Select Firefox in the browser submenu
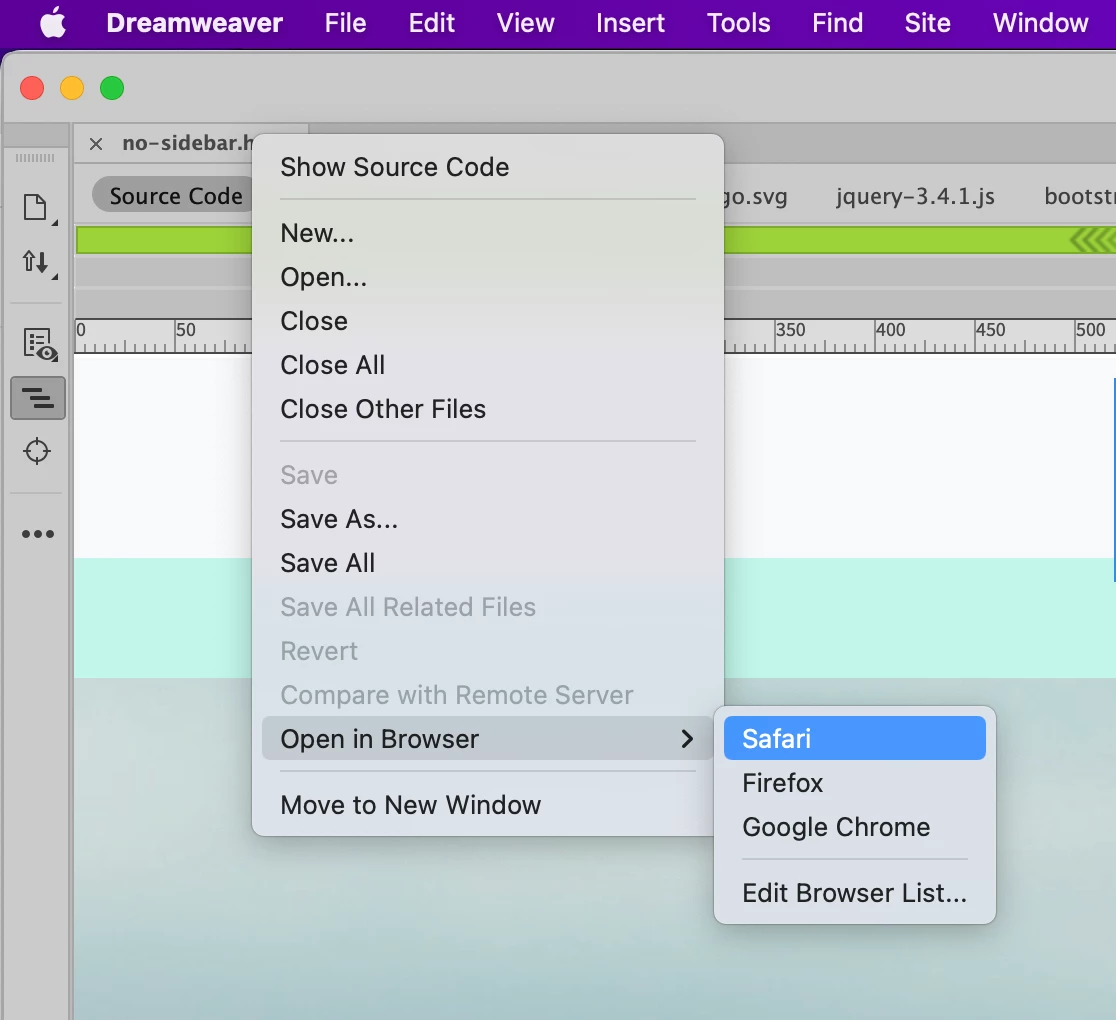The image size is (1116, 1020). pyautogui.click(x=854, y=783)
